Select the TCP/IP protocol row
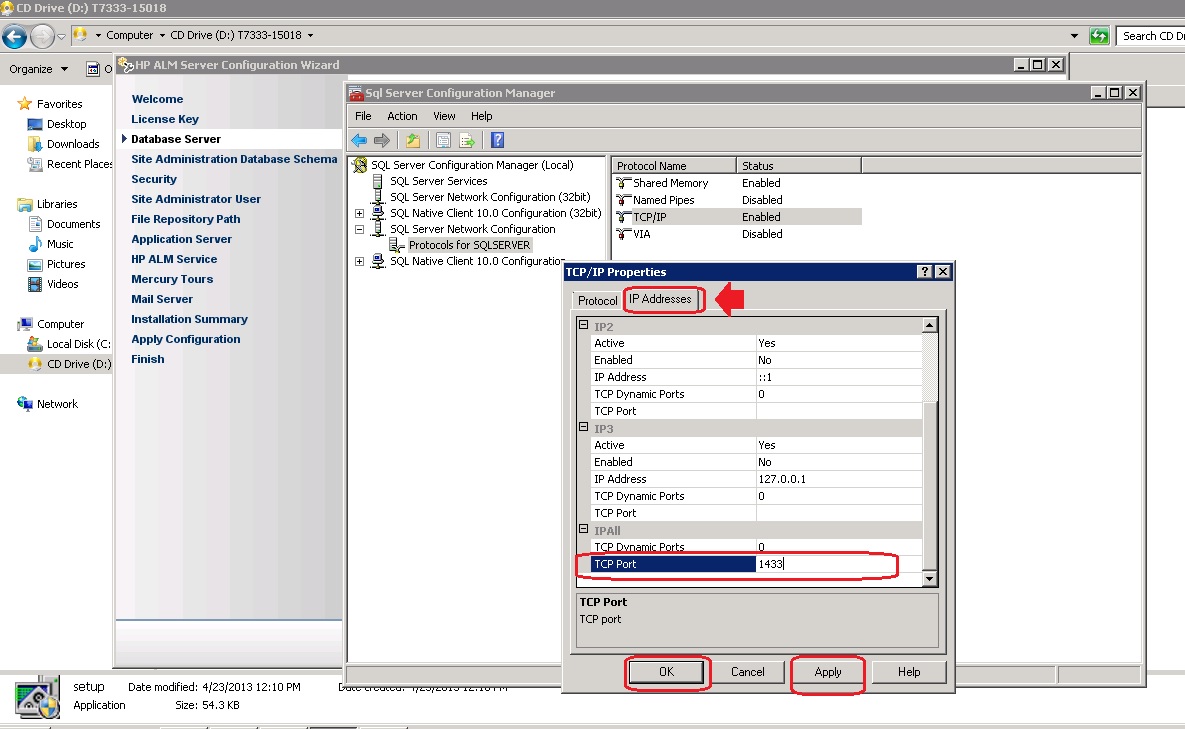 (x=737, y=217)
